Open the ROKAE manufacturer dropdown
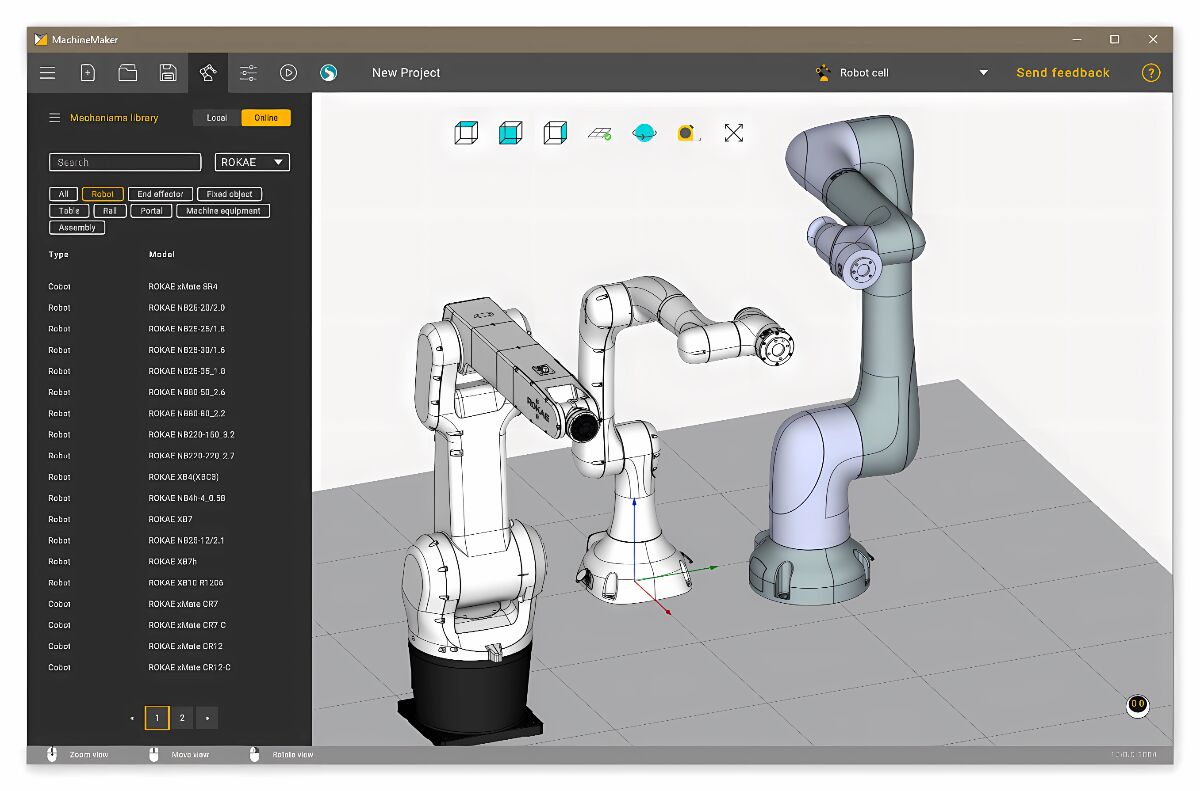 pos(251,162)
